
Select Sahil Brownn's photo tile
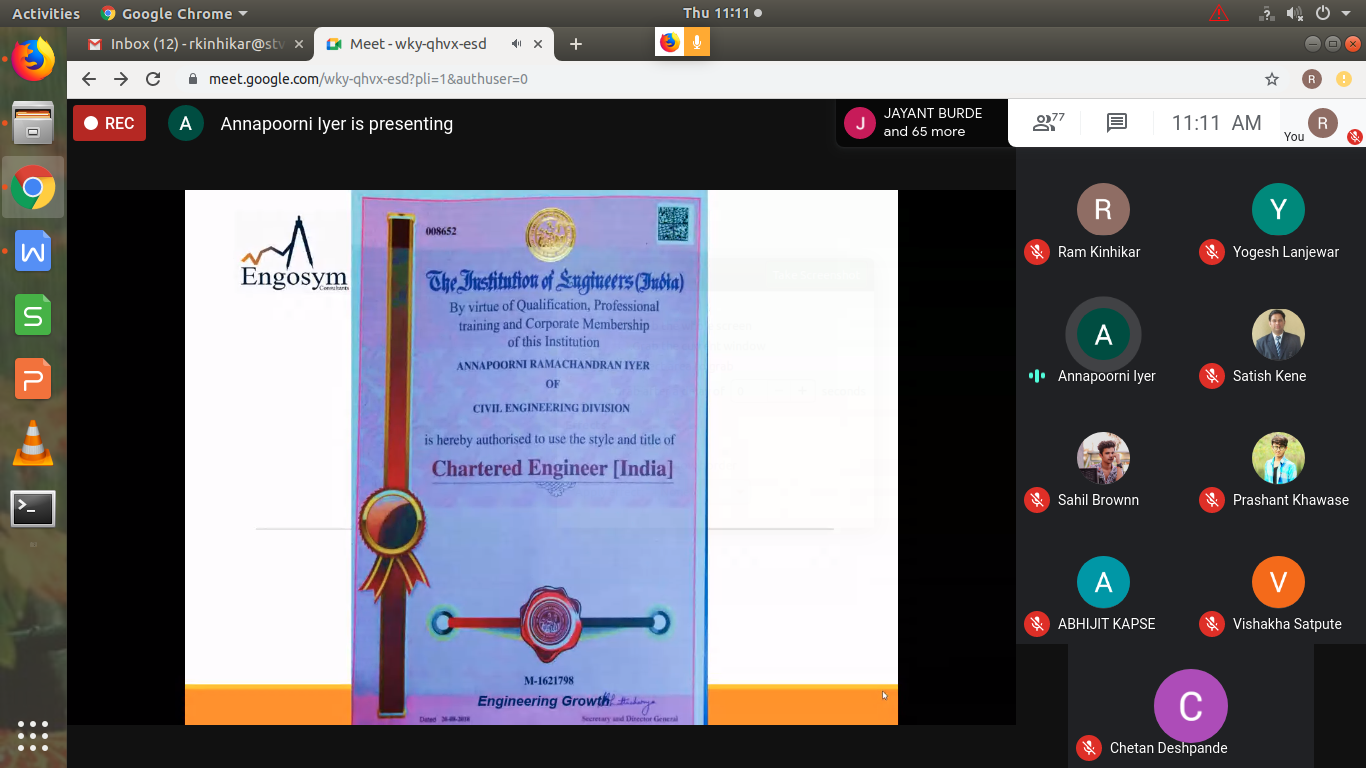[1103, 458]
